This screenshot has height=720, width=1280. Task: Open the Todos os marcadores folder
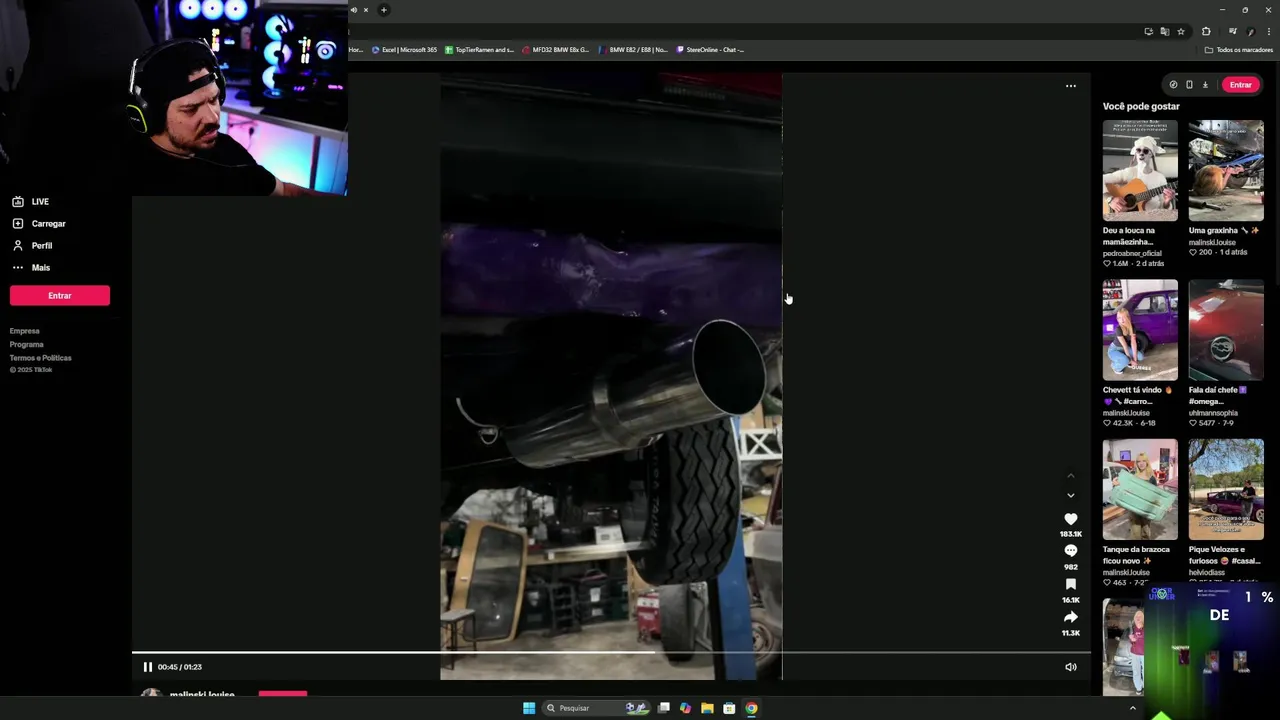click(x=1239, y=50)
